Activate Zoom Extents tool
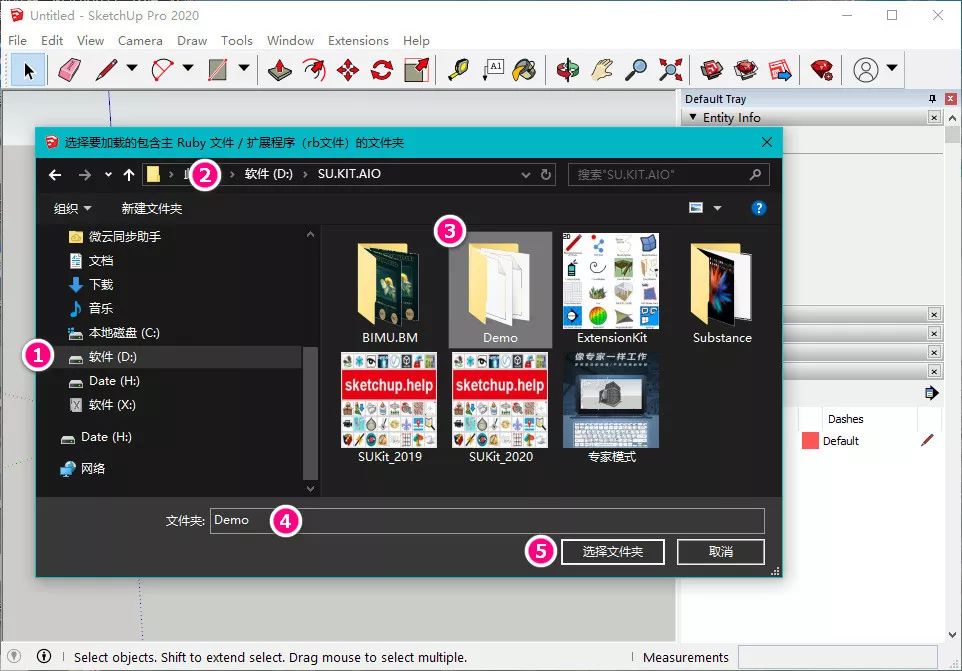 click(x=671, y=70)
